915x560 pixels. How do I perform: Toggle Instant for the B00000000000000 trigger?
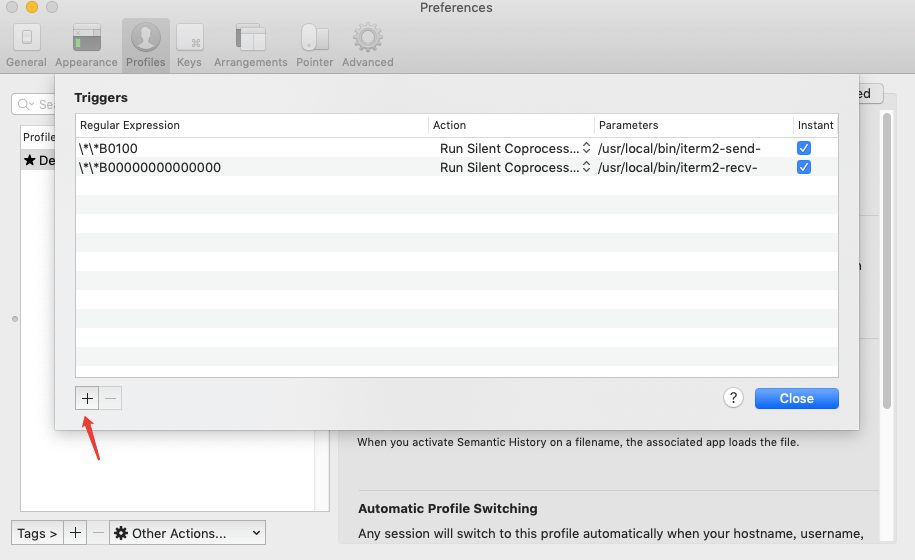(x=804, y=167)
